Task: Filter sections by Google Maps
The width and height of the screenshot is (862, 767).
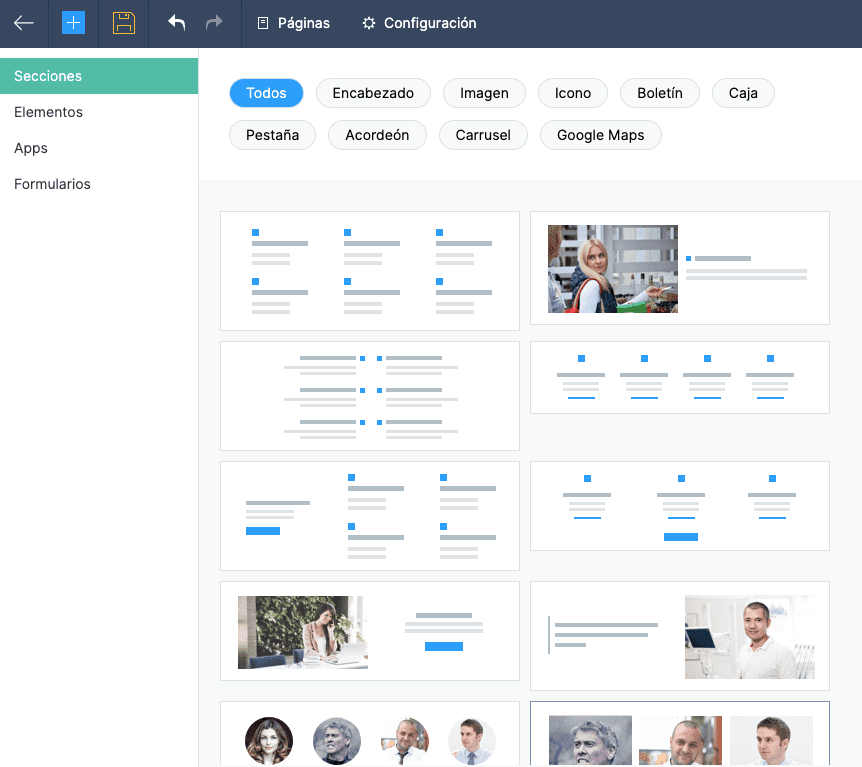Action: click(601, 135)
